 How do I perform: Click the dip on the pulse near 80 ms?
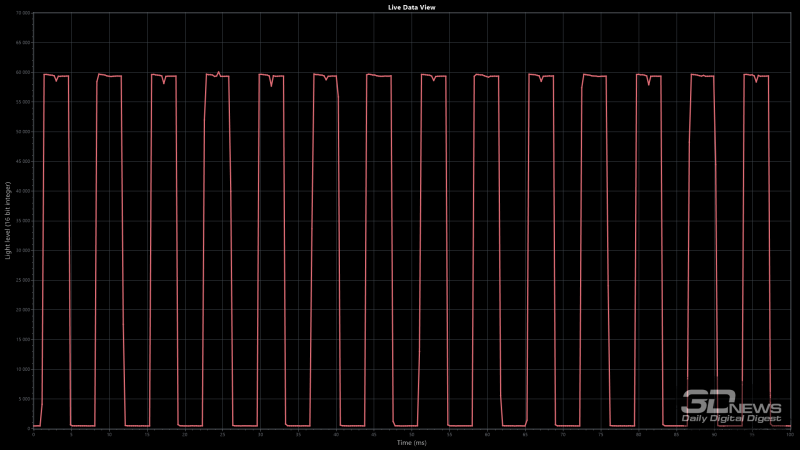point(649,83)
